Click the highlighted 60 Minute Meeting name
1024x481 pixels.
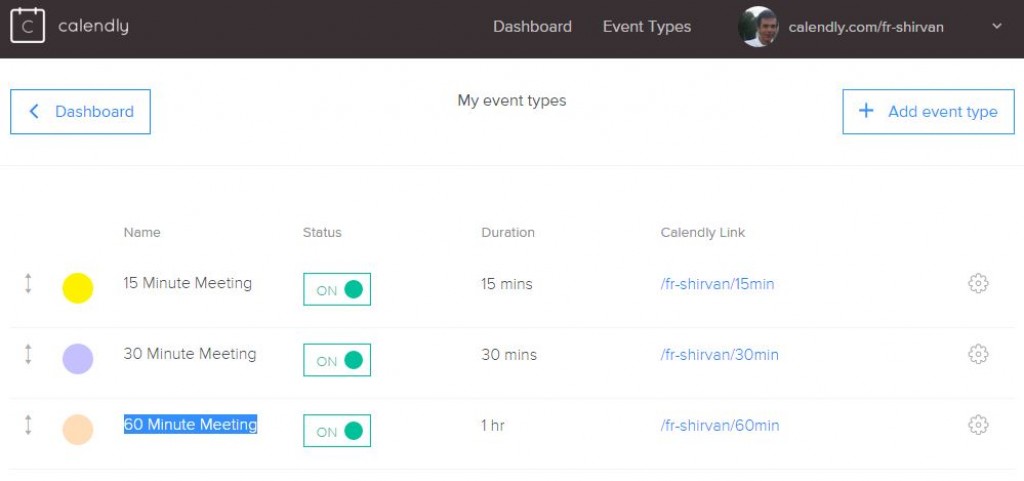(190, 424)
